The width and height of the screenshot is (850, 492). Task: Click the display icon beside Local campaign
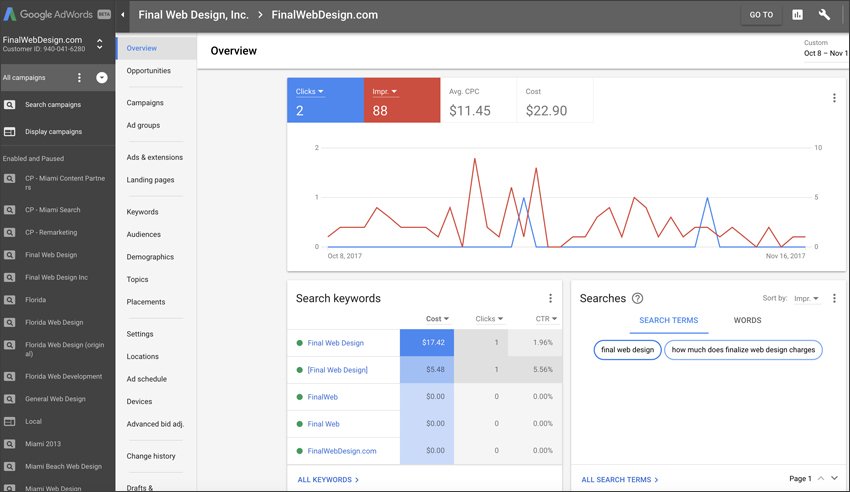coord(9,422)
